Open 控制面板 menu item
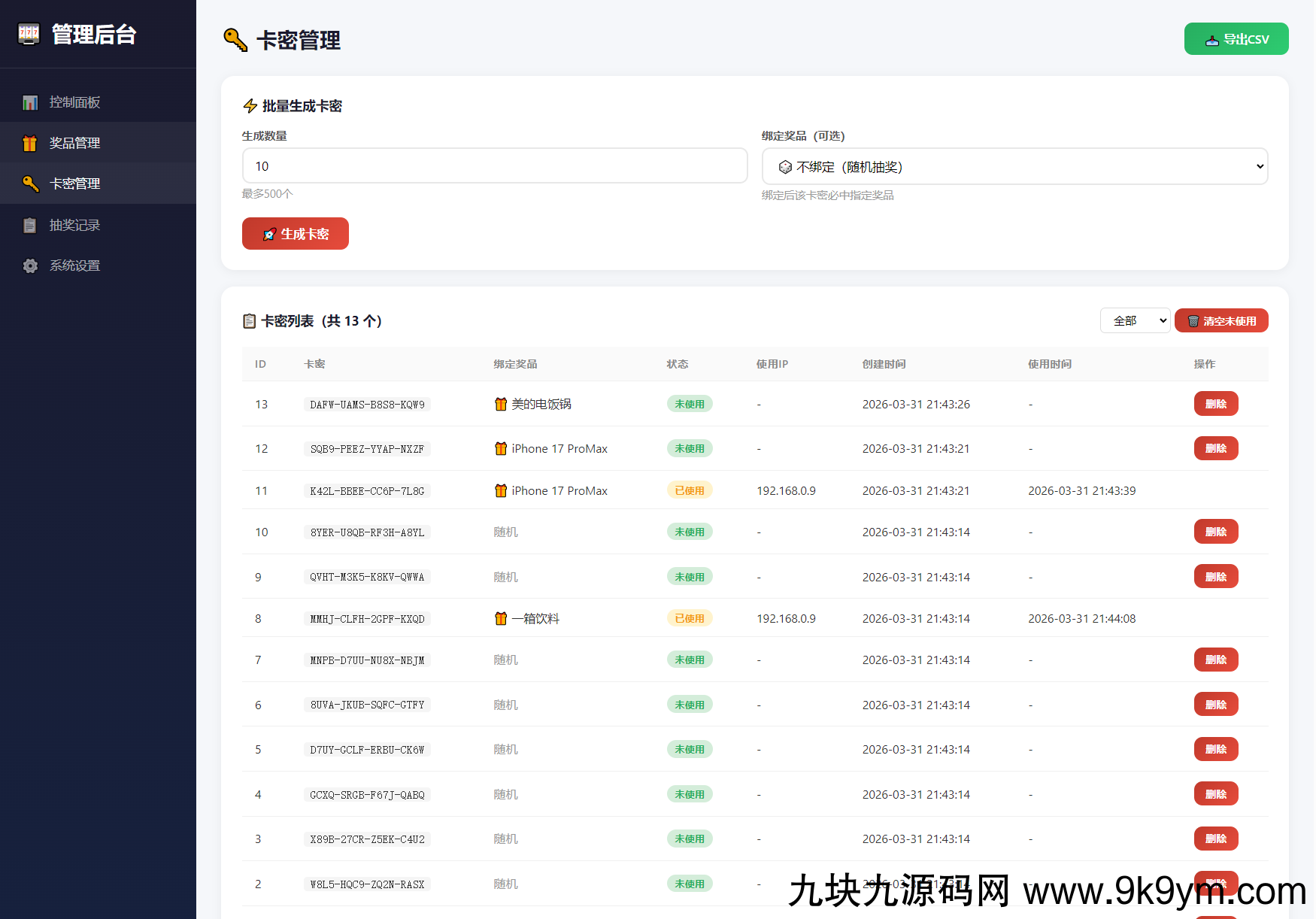 (x=75, y=102)
